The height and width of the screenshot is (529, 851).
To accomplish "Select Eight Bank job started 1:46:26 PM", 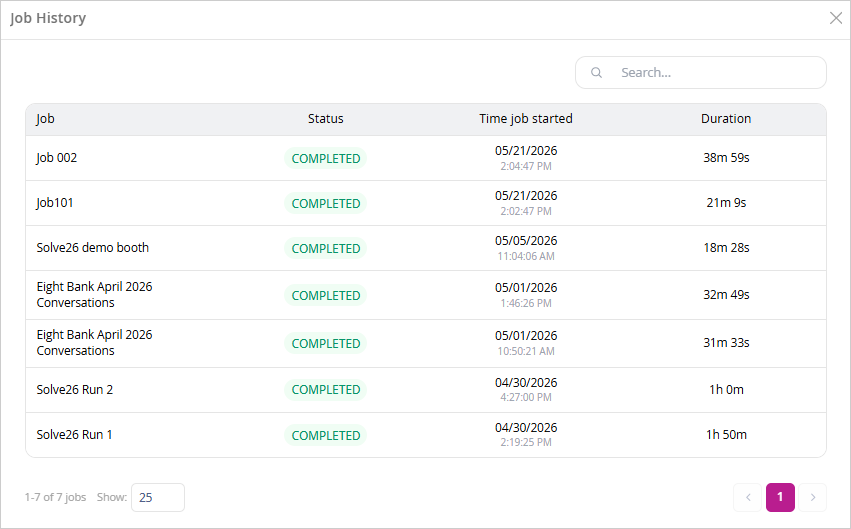I will tap(426, 295).
